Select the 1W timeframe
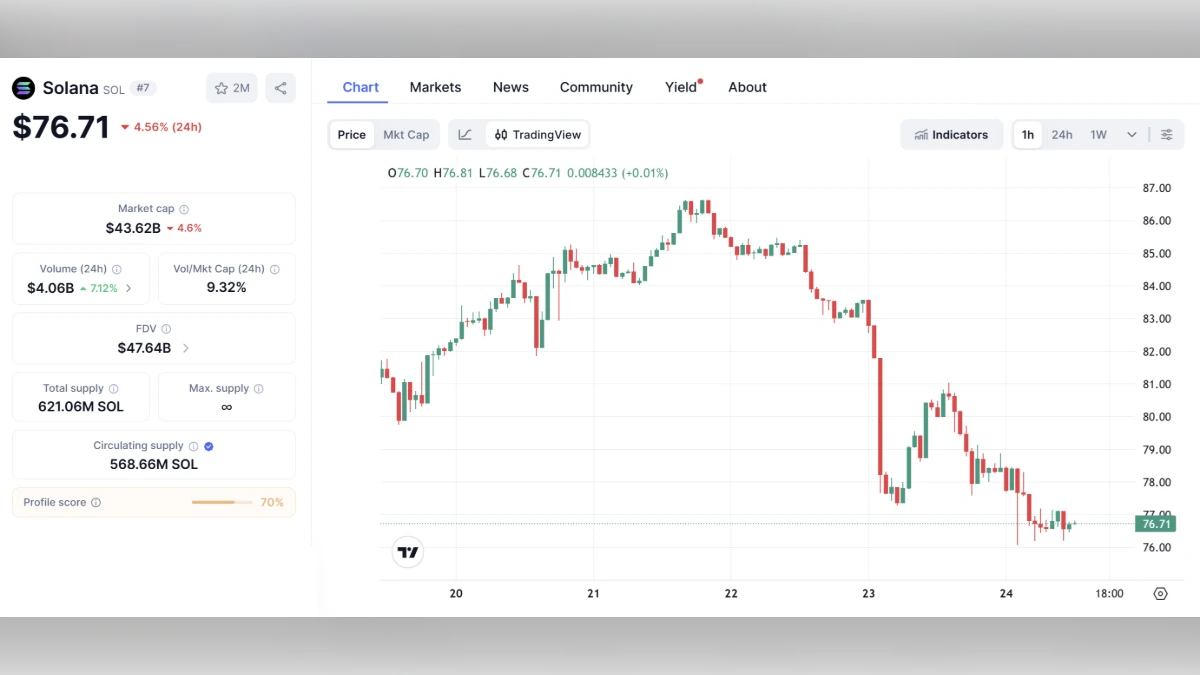Screen dimensions: 1200x675 click(x=1098, y=134)
